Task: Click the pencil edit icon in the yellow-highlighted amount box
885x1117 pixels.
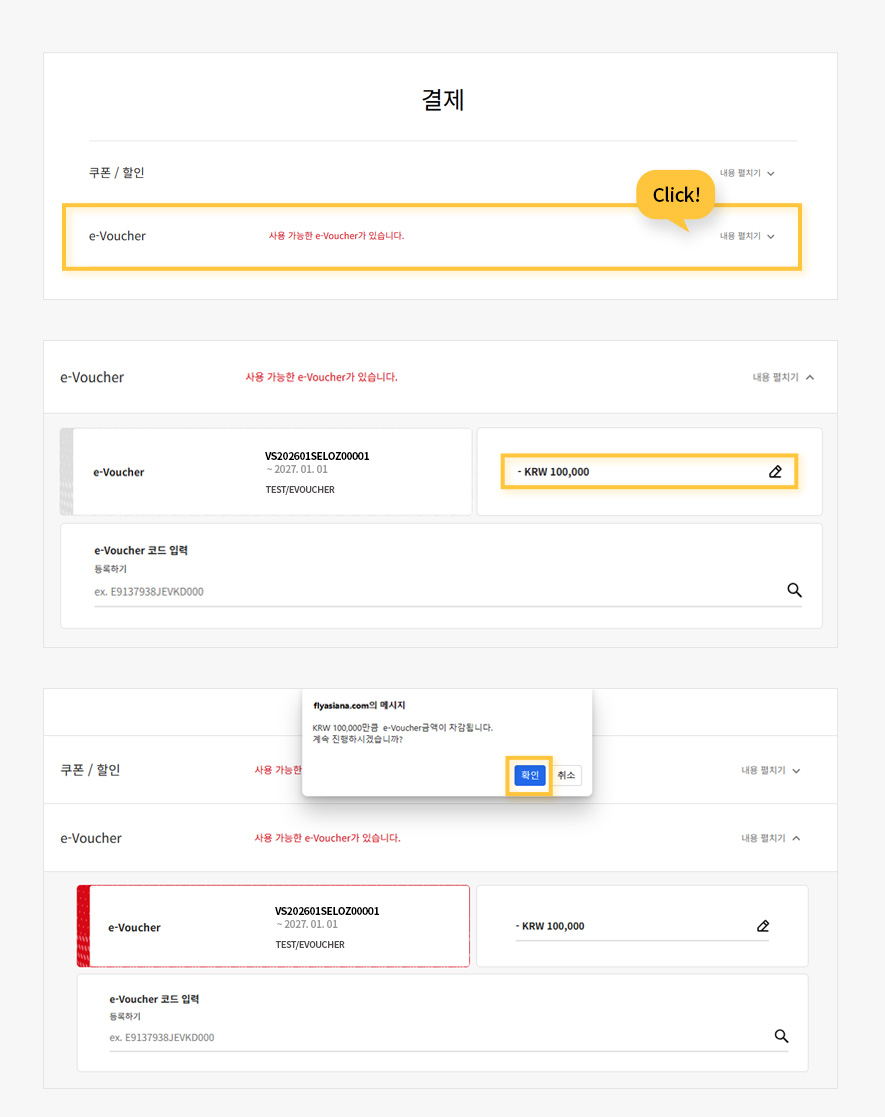Action: click(775, 471)
